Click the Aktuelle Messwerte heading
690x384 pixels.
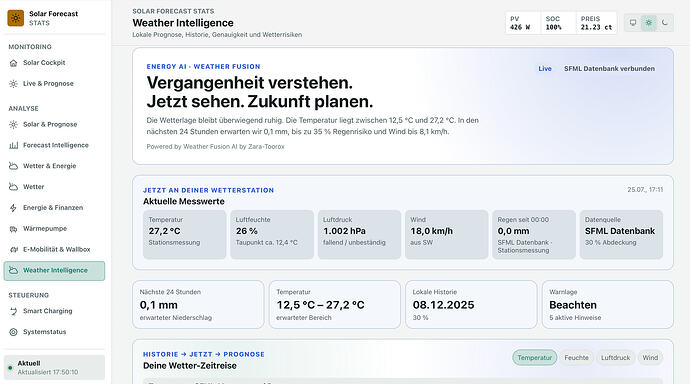[184, 201]
